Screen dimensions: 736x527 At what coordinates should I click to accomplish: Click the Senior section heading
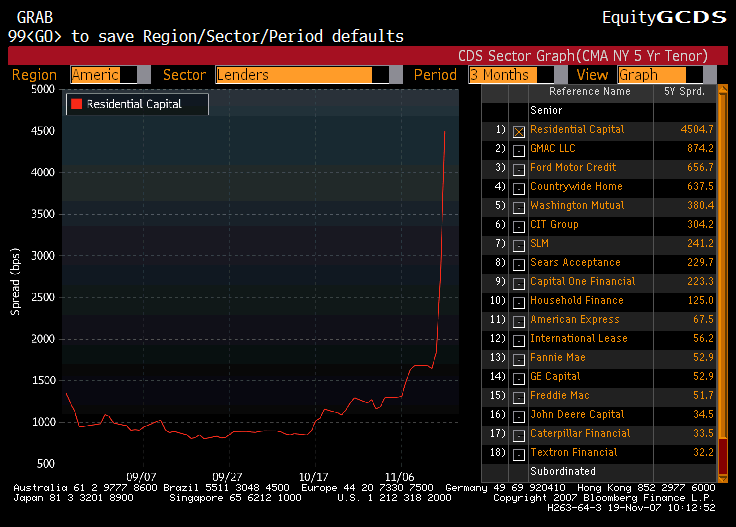546,110
